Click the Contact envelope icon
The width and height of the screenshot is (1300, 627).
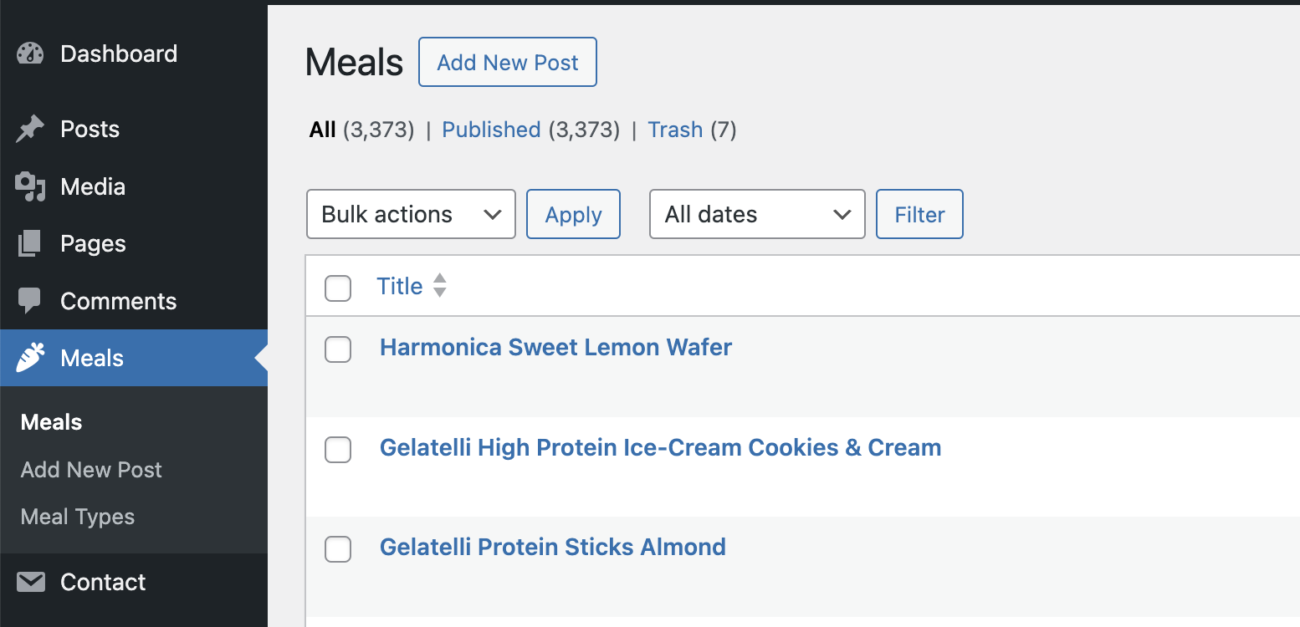pos(30,582)
